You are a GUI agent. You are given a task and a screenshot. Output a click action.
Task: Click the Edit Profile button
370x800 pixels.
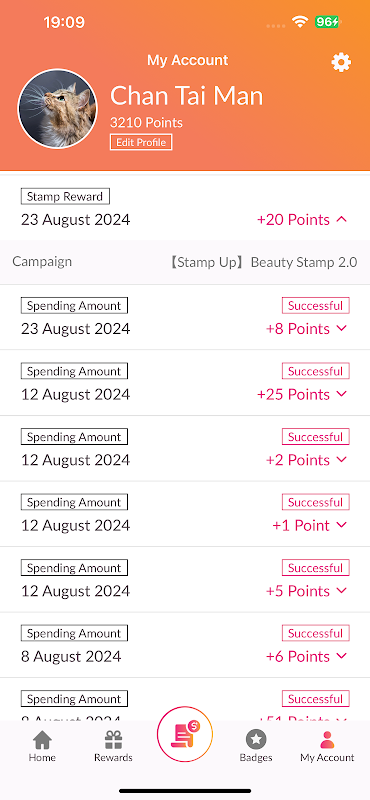click(141, 142)
